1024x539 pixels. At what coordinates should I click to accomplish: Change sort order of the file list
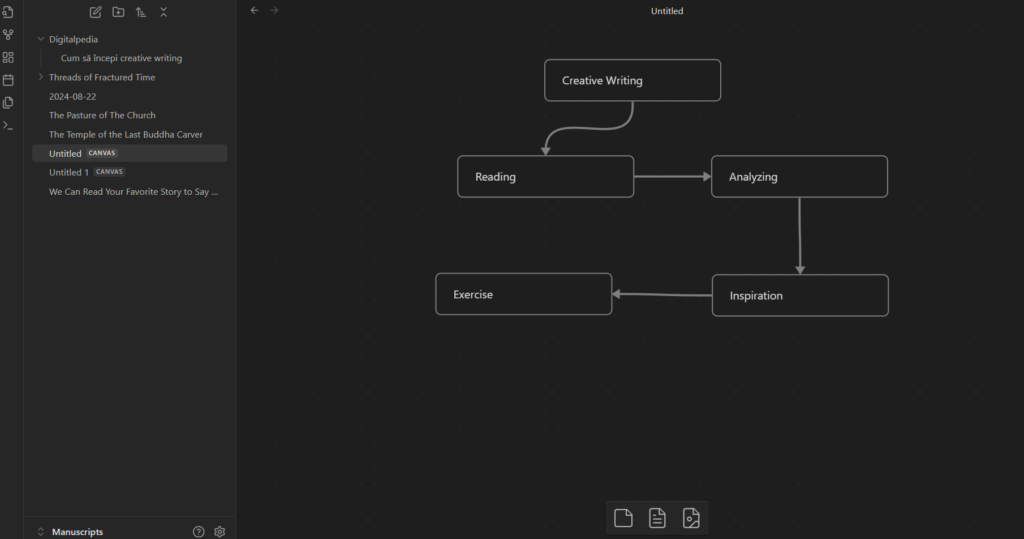pos(141,12)
